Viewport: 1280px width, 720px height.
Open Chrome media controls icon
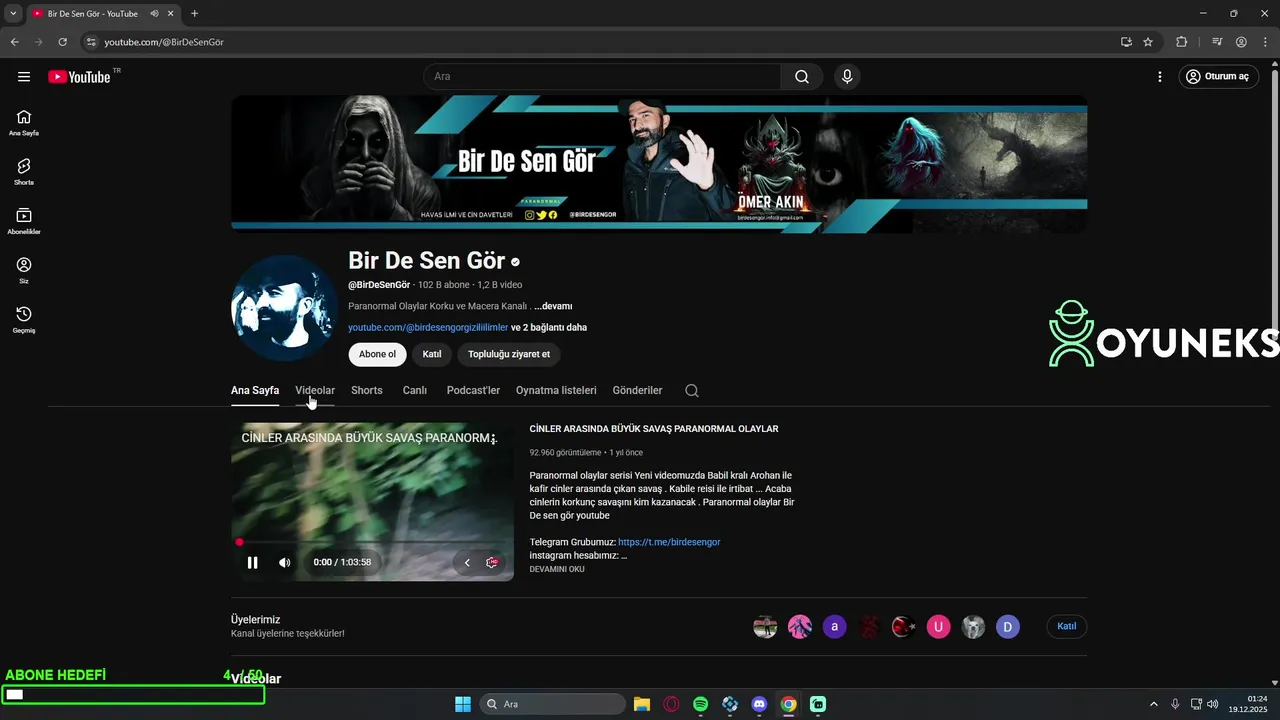pos(1217,42)
